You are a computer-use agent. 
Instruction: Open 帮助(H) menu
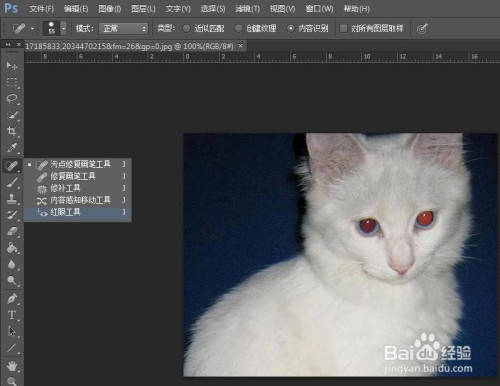coord(357,9)
